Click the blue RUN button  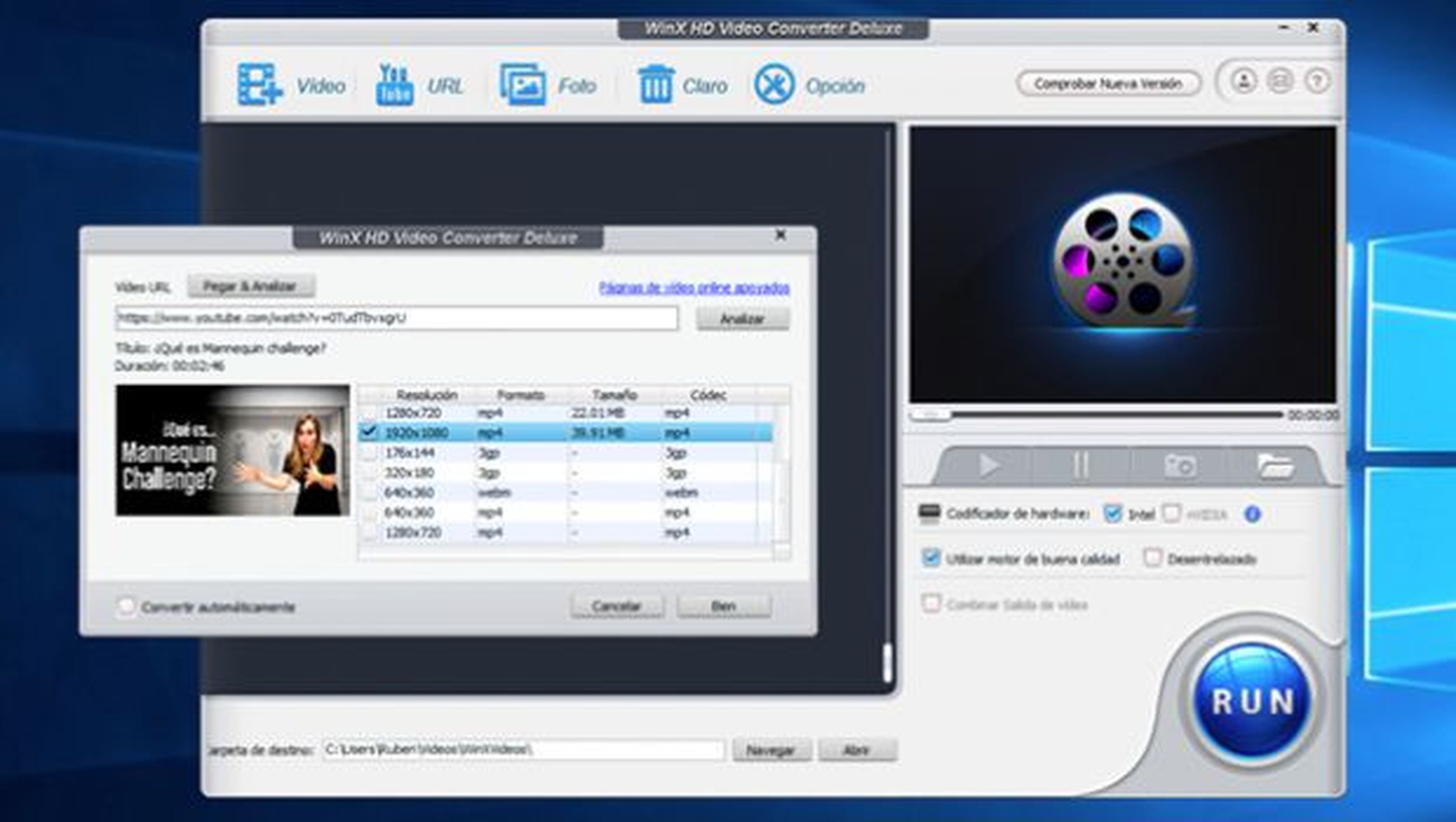[1253, 701]
